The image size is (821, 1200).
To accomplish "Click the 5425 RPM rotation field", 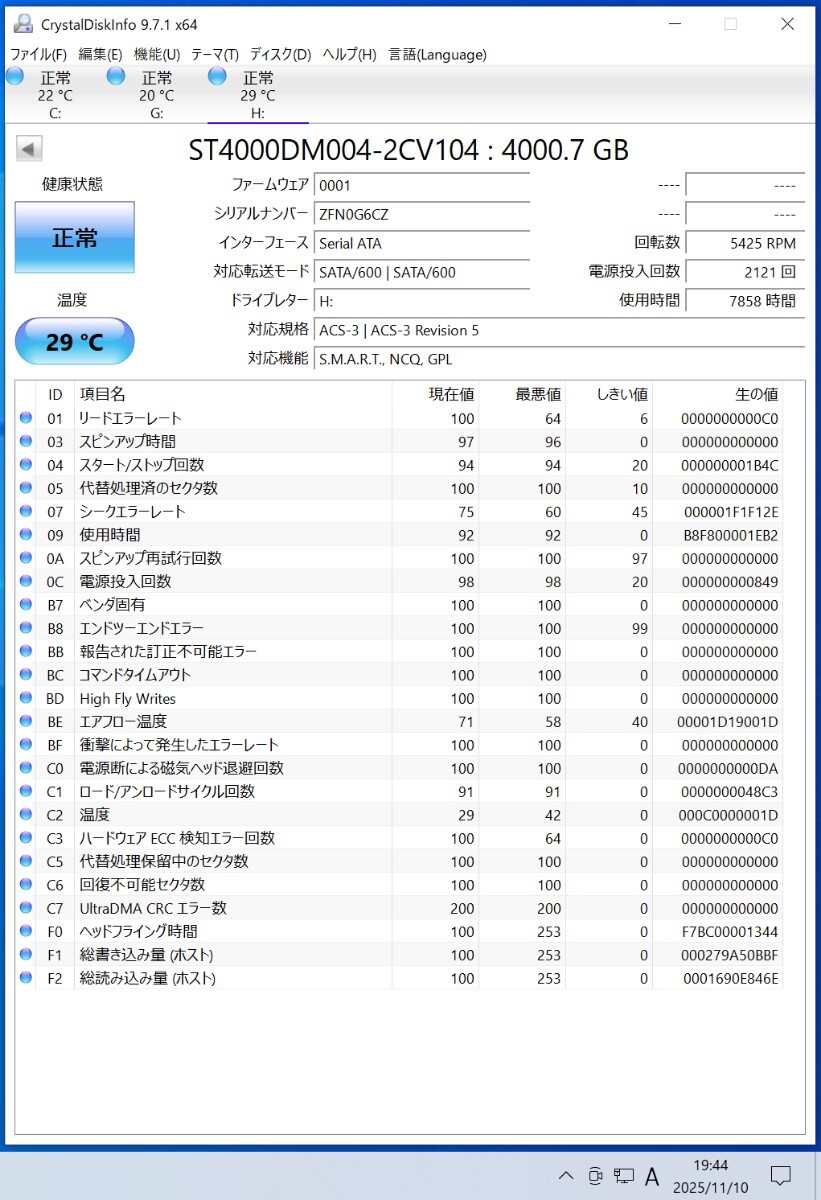I will [x=745, y=243].
